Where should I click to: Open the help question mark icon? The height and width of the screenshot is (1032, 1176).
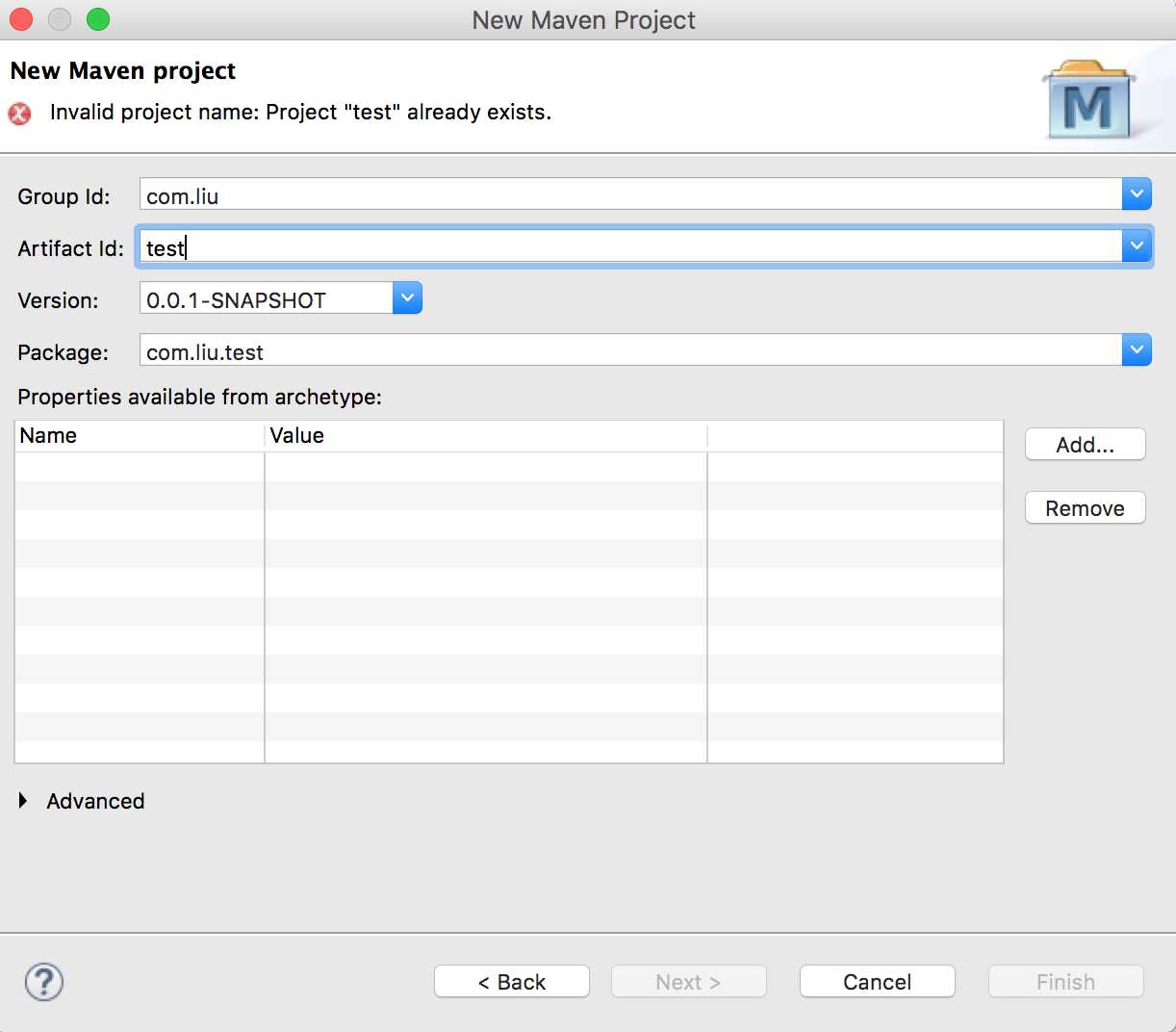pyautogui.click(x=44, y=982)
